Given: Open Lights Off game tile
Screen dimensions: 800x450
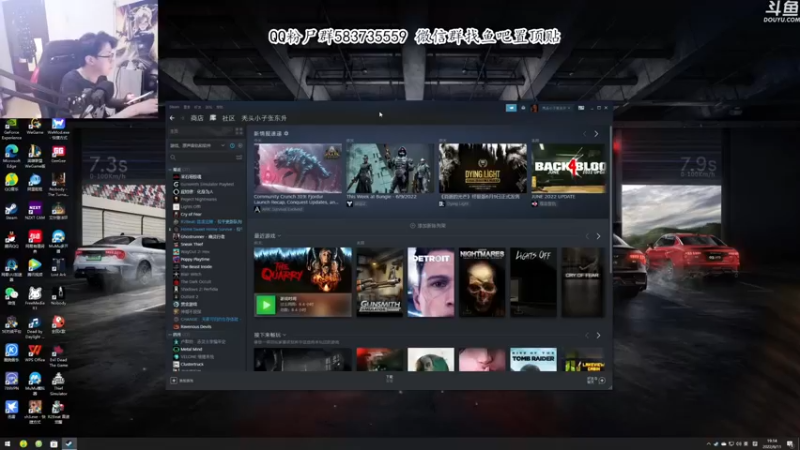Looking at the screenshot, I should [533, 282].
